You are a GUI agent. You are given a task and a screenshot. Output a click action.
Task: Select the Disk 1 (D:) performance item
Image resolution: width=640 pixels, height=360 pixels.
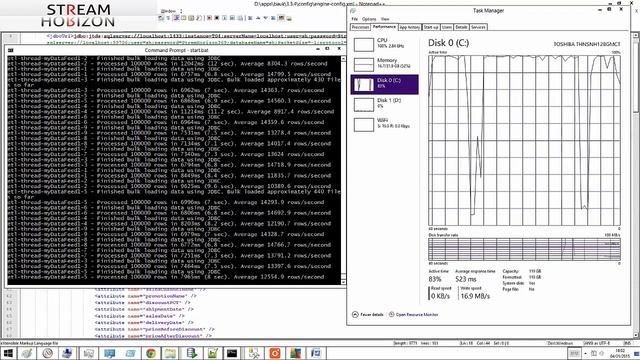pyautogui.click(x=384, y=104)
